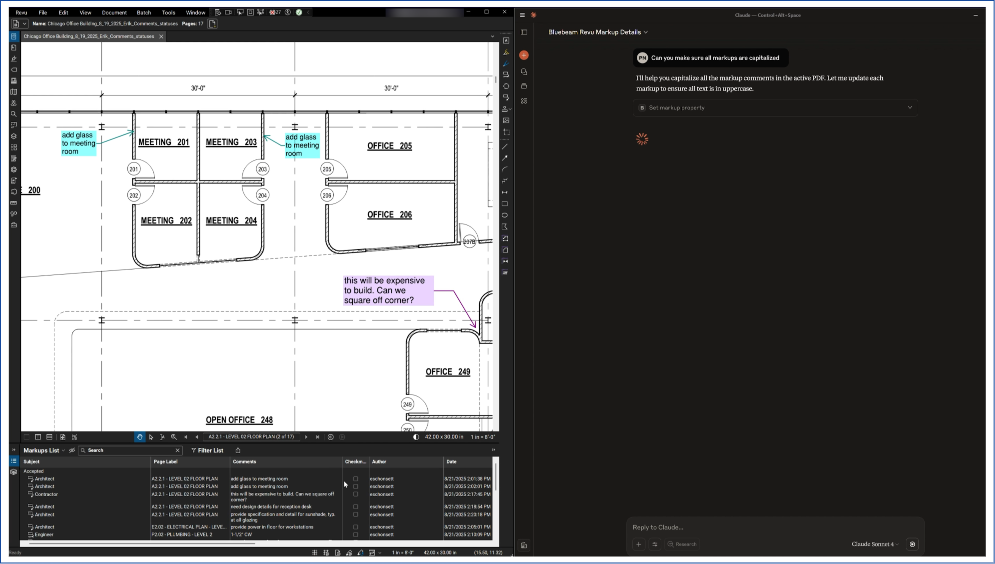The image size is (995, 564).
Task: Choose the Select Text tool
Action: (x=162, y=436)
